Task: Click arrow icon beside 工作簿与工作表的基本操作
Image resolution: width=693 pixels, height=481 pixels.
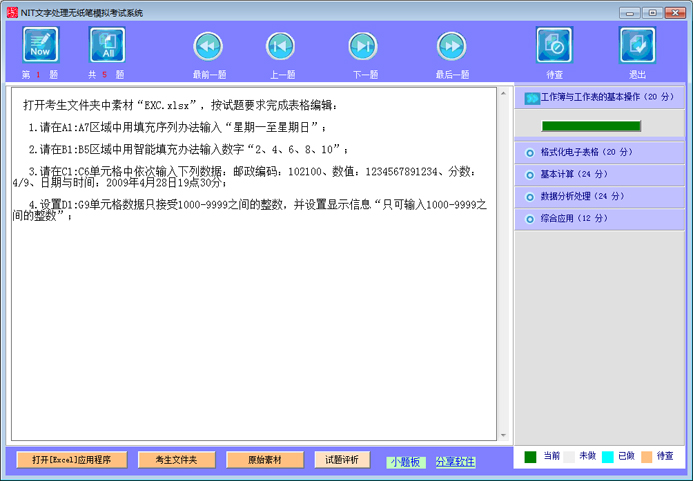Action: [x=532, y=98]
